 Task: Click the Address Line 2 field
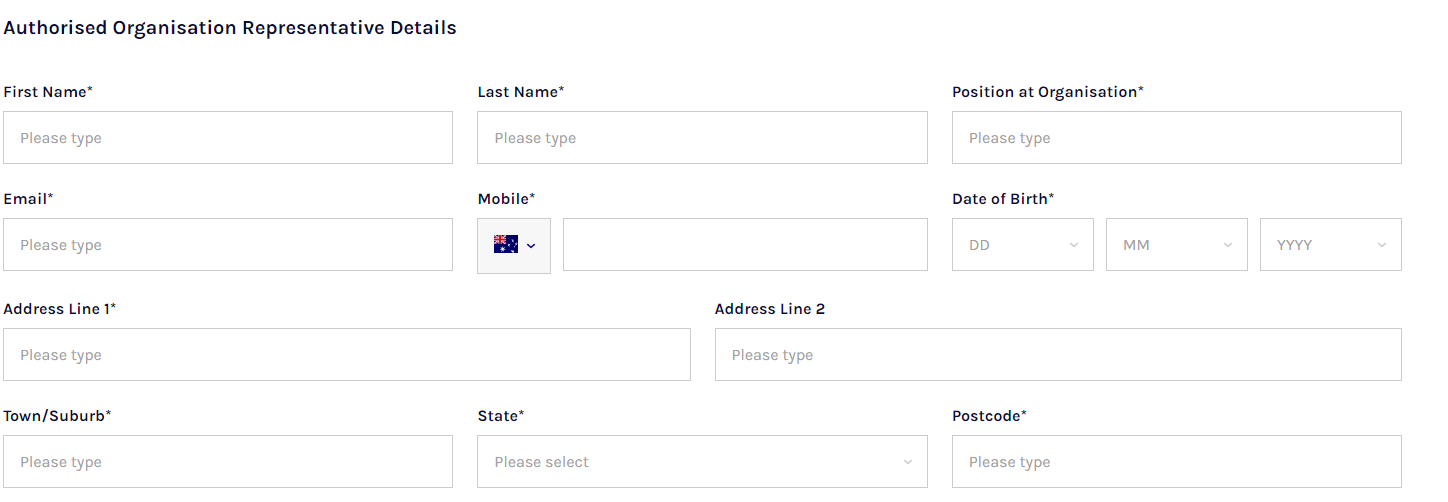(x=1058, y=355)
